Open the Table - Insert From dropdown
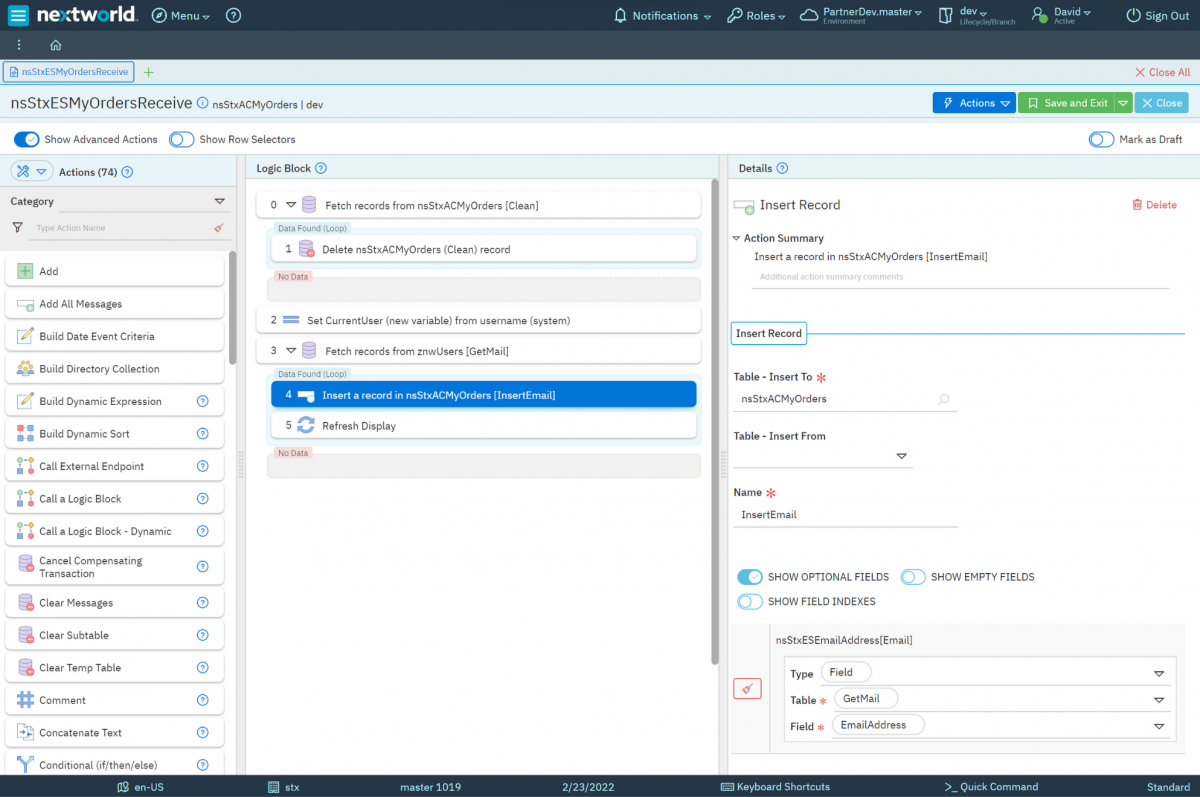Viewport: 1200px width, 797px height. coord(901,456)
